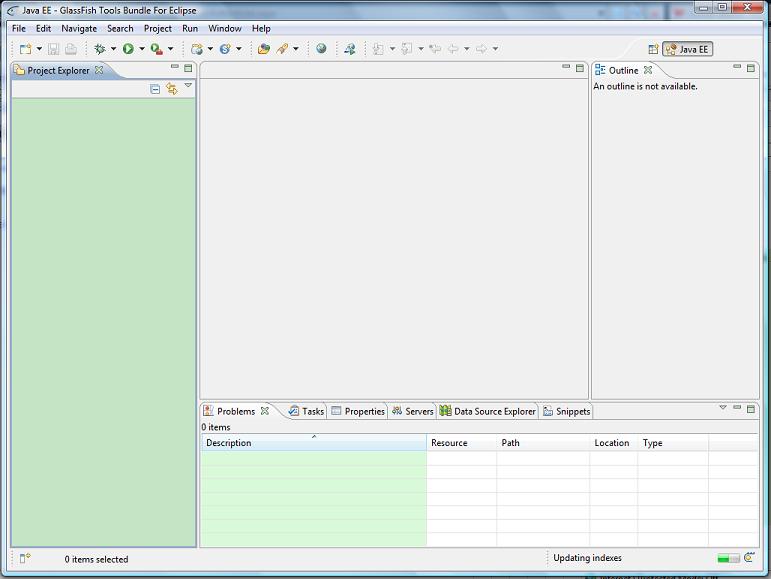Open the Forward history dropdown arrow
771x579 pixels.
tap(495, 49)
